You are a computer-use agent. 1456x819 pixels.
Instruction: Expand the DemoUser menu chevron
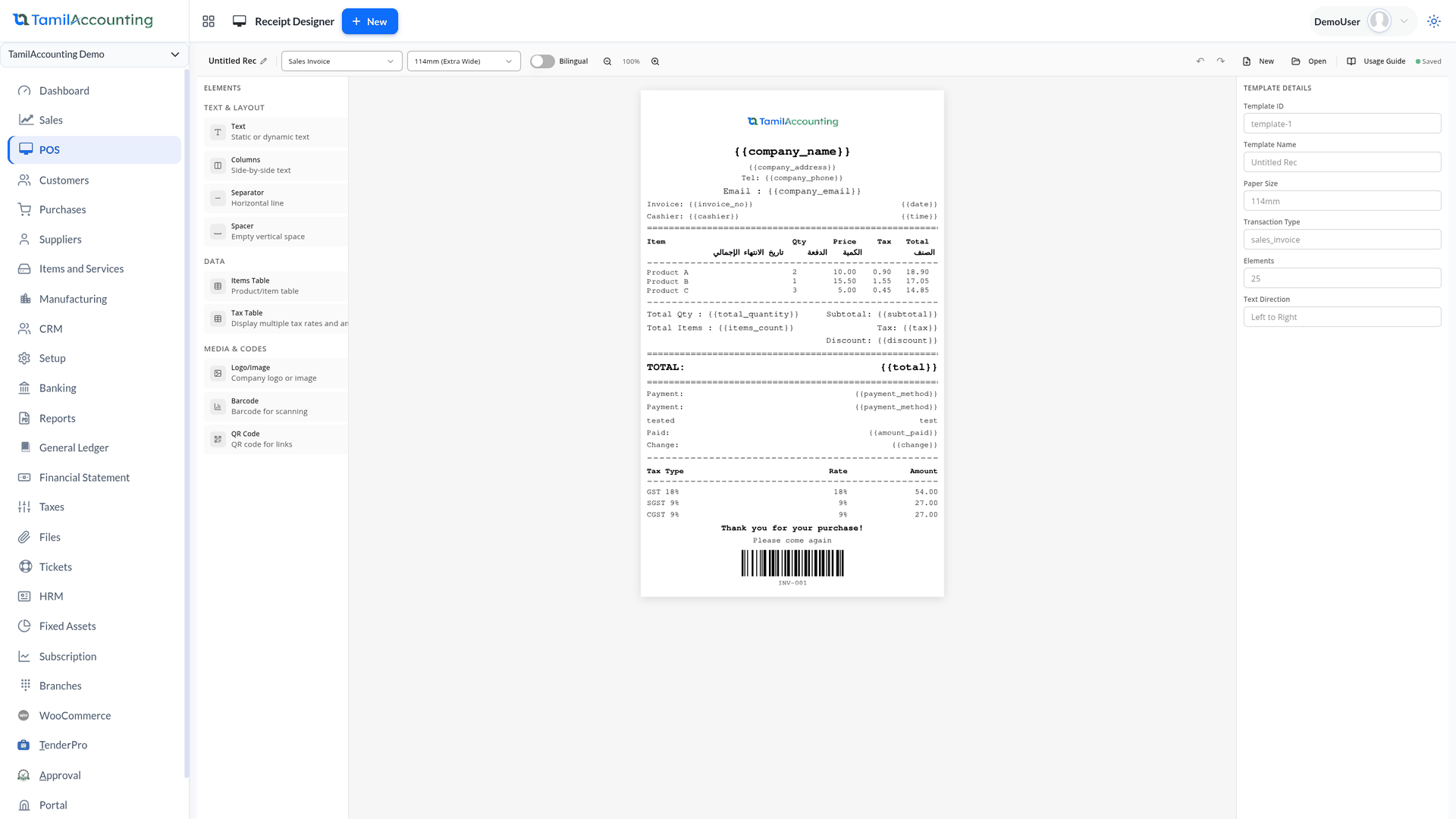point(1404,21)
